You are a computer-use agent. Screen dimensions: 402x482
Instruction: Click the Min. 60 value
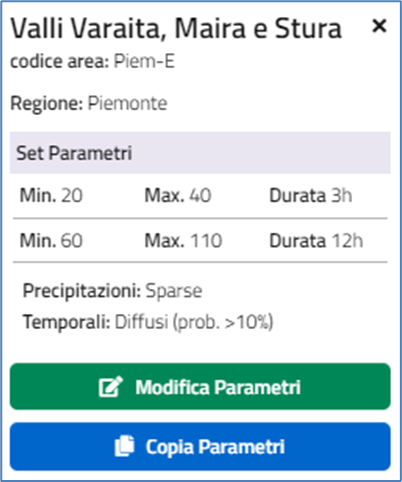tap(51, 240)
